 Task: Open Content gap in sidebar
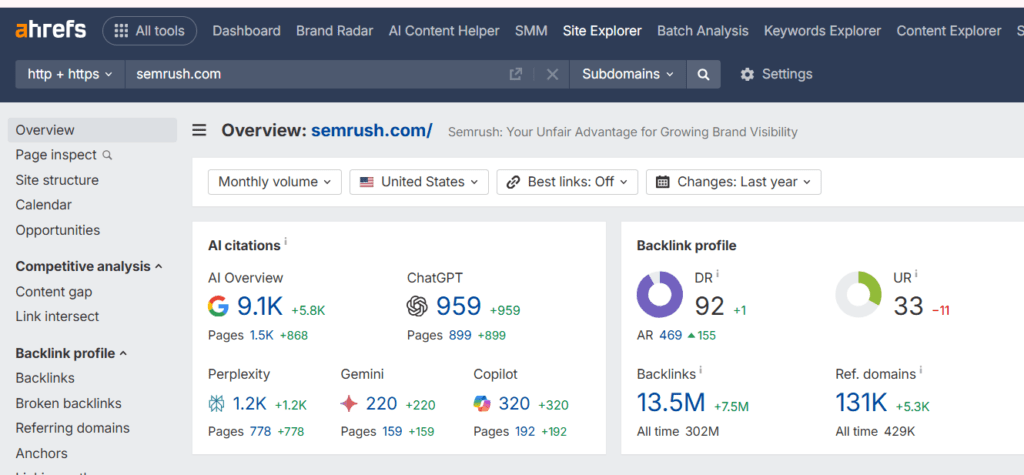coord(54,291)
